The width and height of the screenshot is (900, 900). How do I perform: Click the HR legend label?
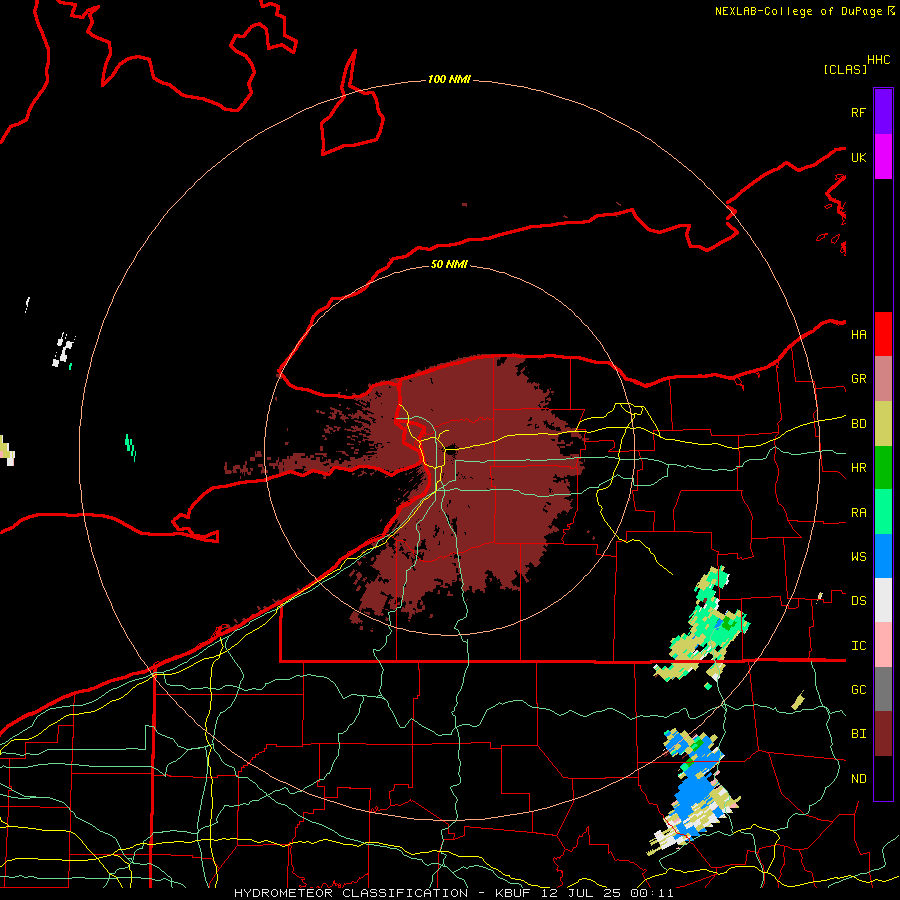[858, 468]
